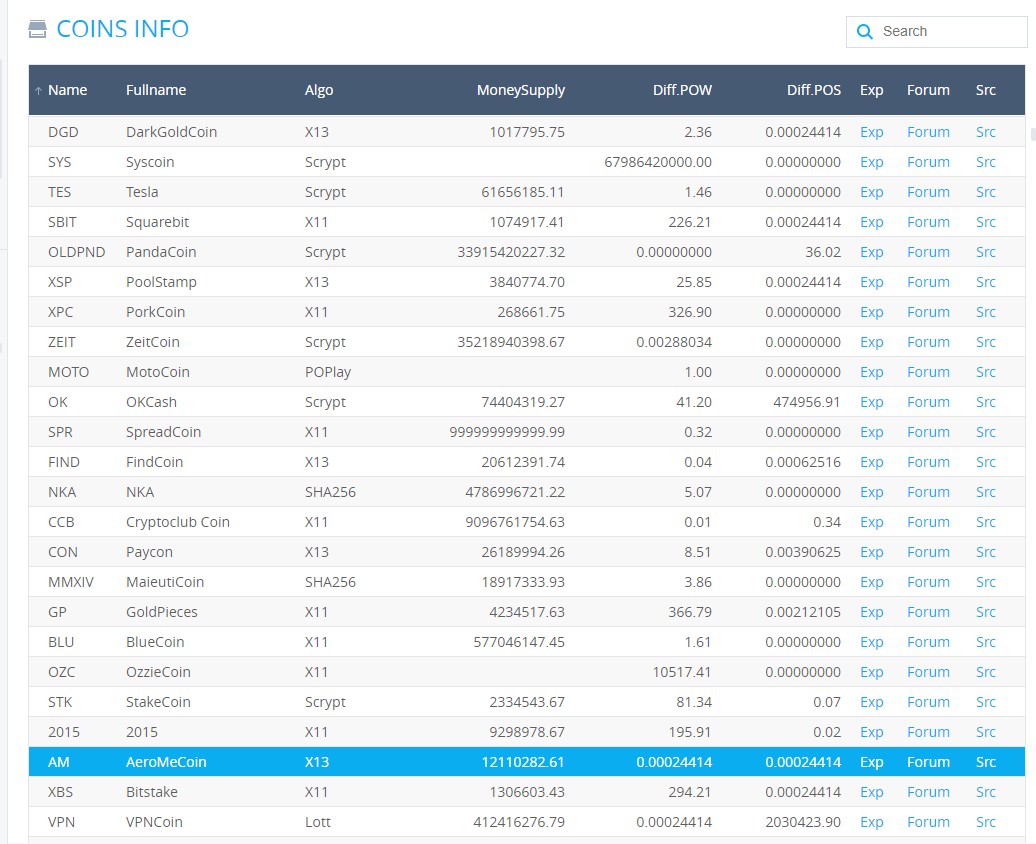
Task: Sort table by Diff.POS column
Action: tap(813, 90)
